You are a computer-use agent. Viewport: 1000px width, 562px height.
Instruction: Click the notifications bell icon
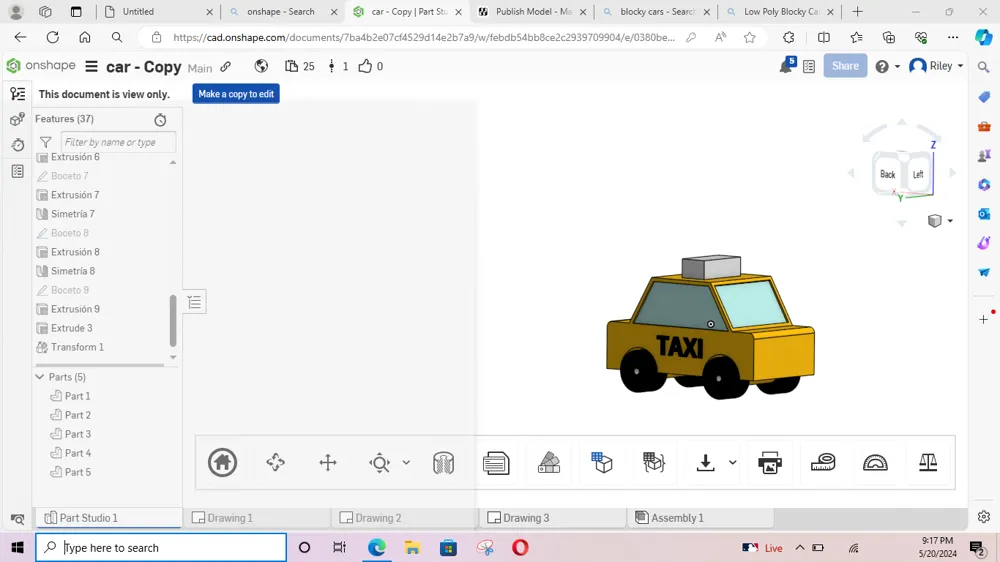[786, 67]
